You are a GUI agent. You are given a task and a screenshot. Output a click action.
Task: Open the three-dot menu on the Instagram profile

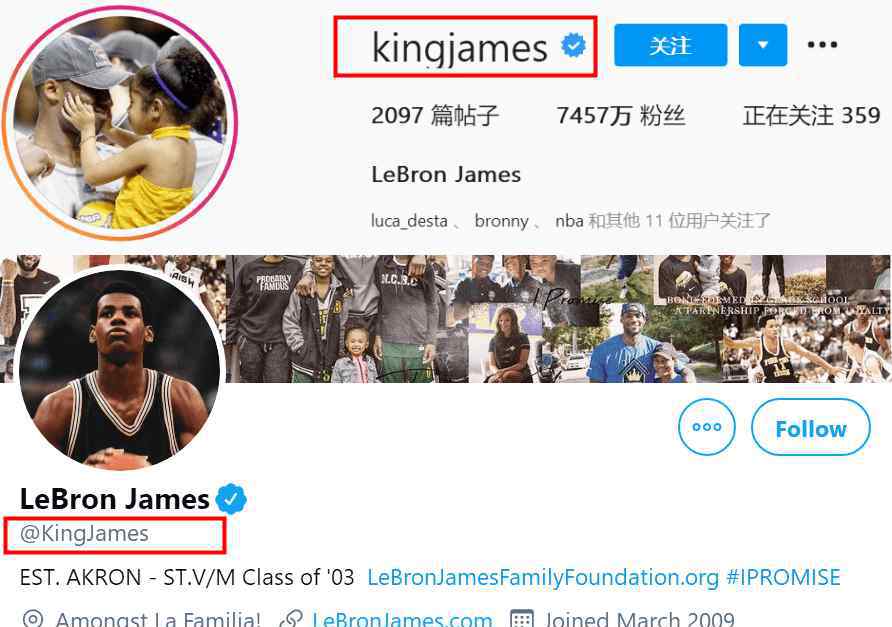[x=823, y=44]
